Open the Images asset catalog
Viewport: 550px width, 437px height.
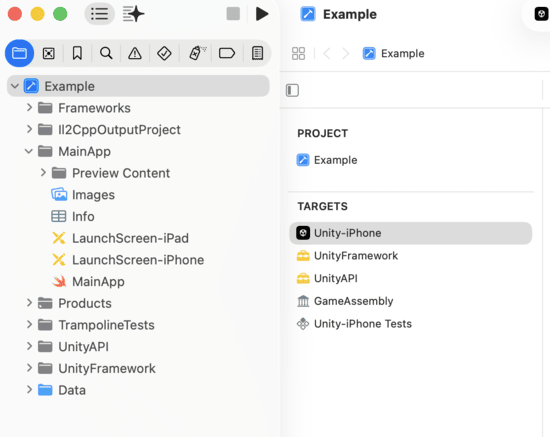138,195
